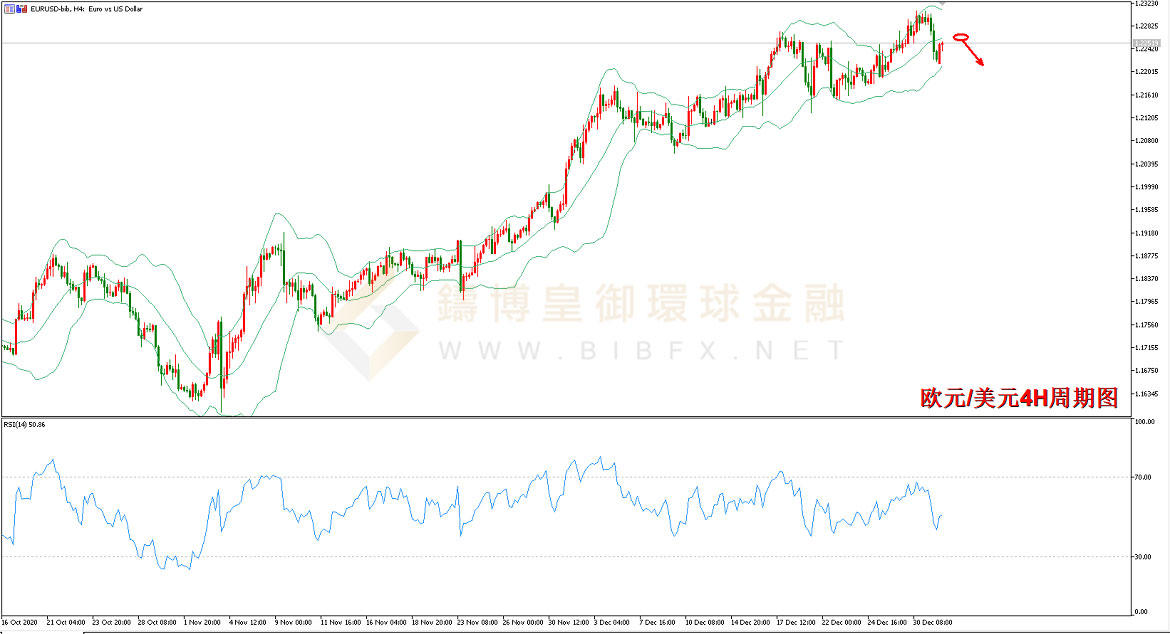Click the gray chart shift triangle marker

tap(940, 5)
